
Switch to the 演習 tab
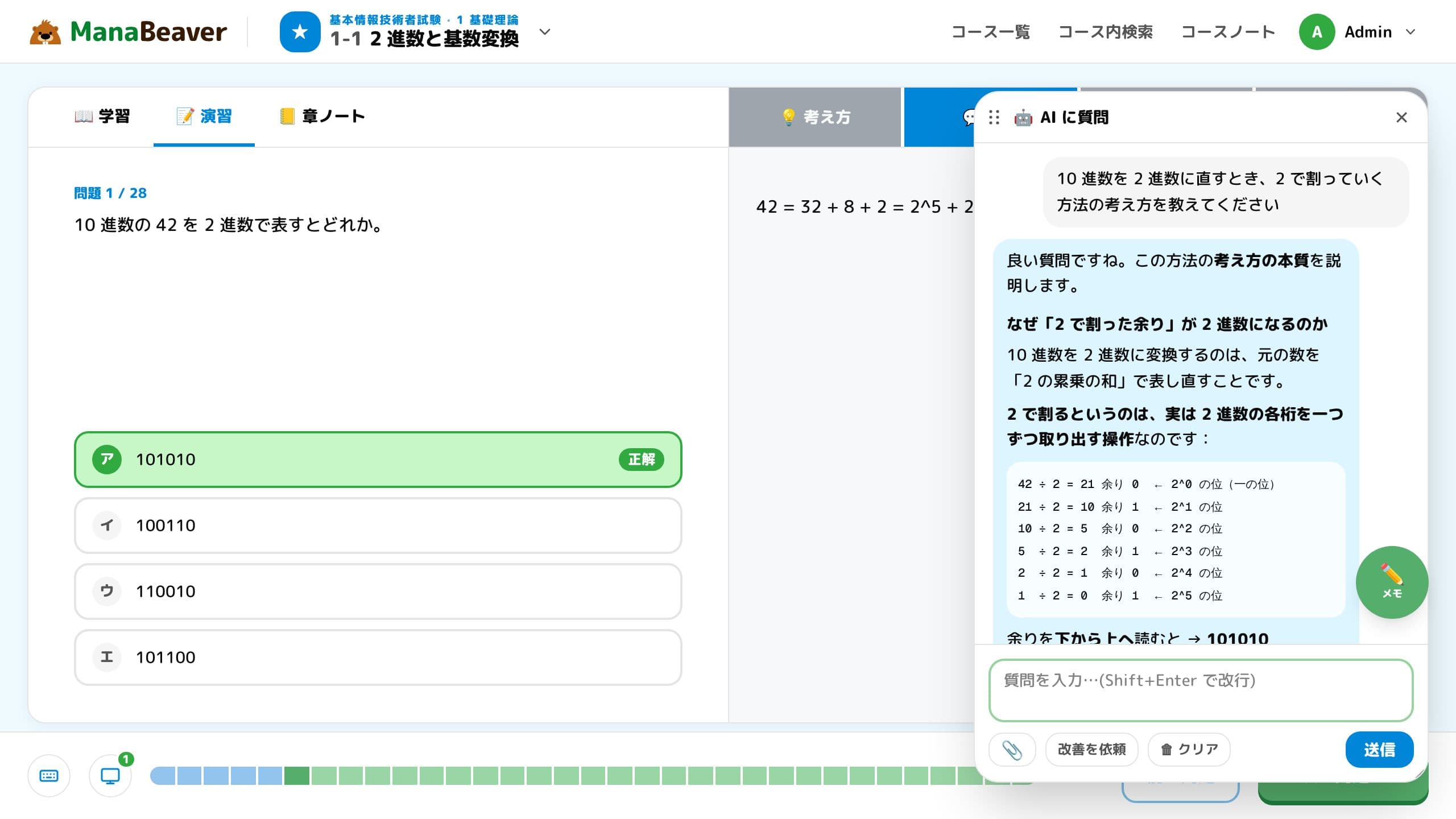[x=204, y=117]
